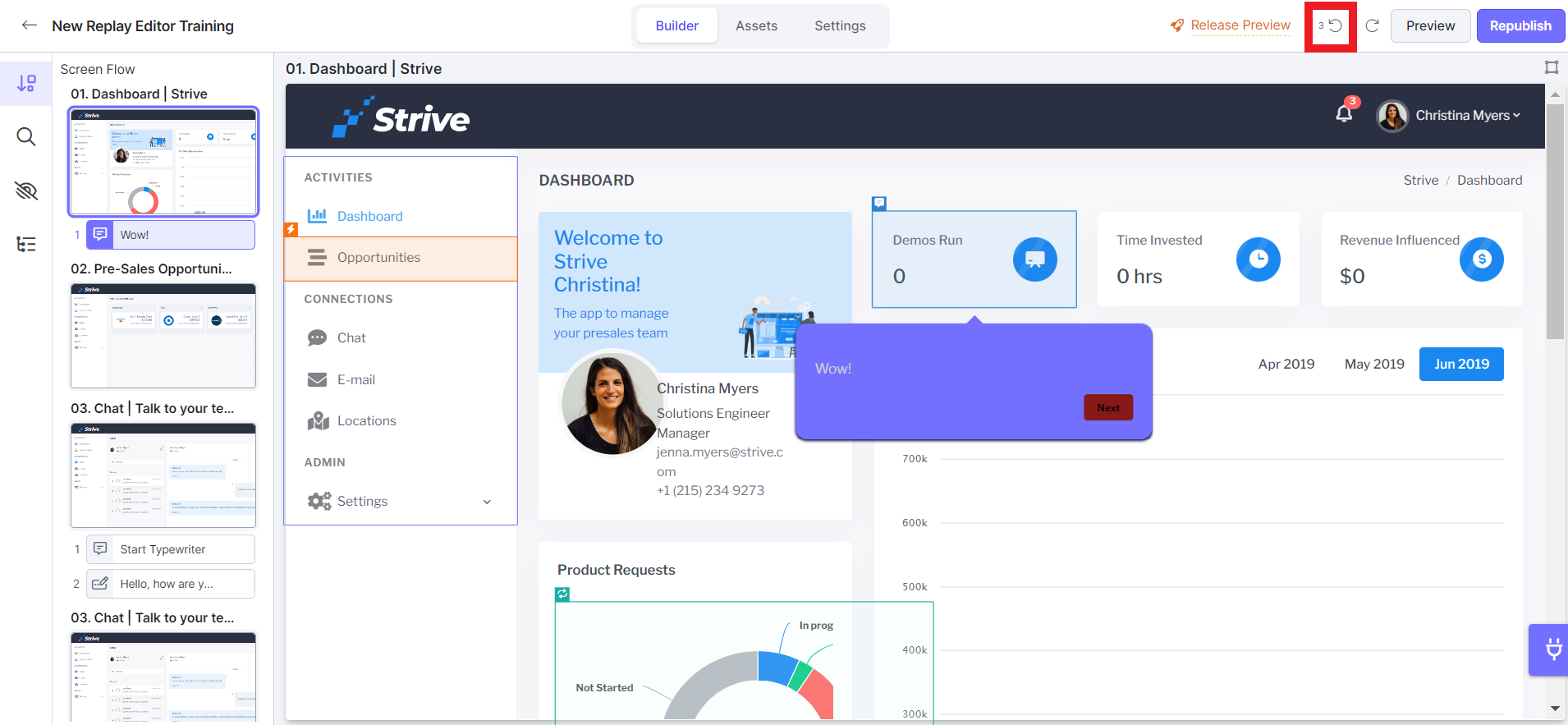Select the Wow! step under Dashboard
This screenshot has width=1568, height=725.
[x=171, y=235]
